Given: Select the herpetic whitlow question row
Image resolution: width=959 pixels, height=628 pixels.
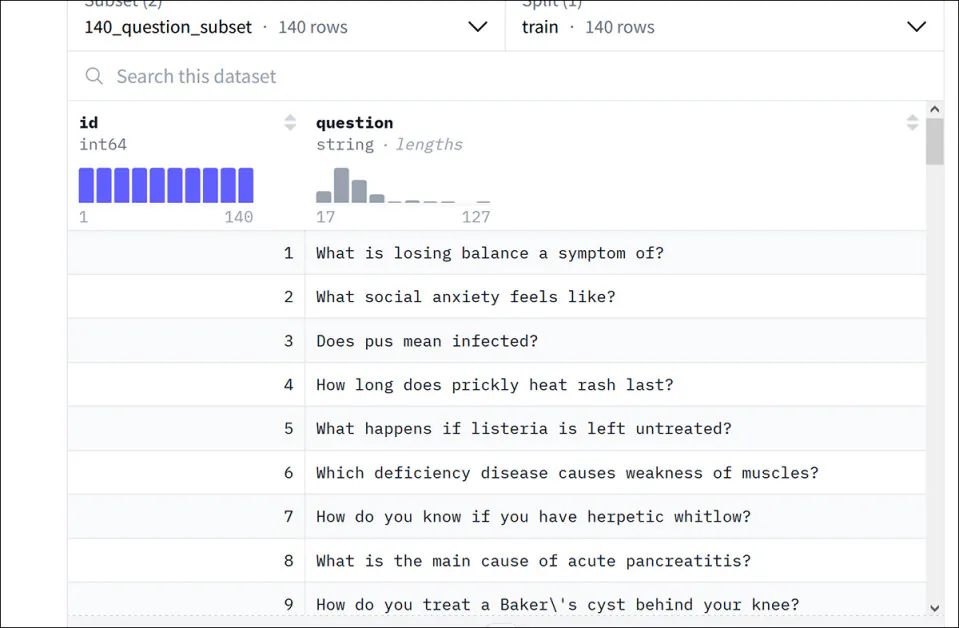Looking at the screenshot, I should [533, 517].
